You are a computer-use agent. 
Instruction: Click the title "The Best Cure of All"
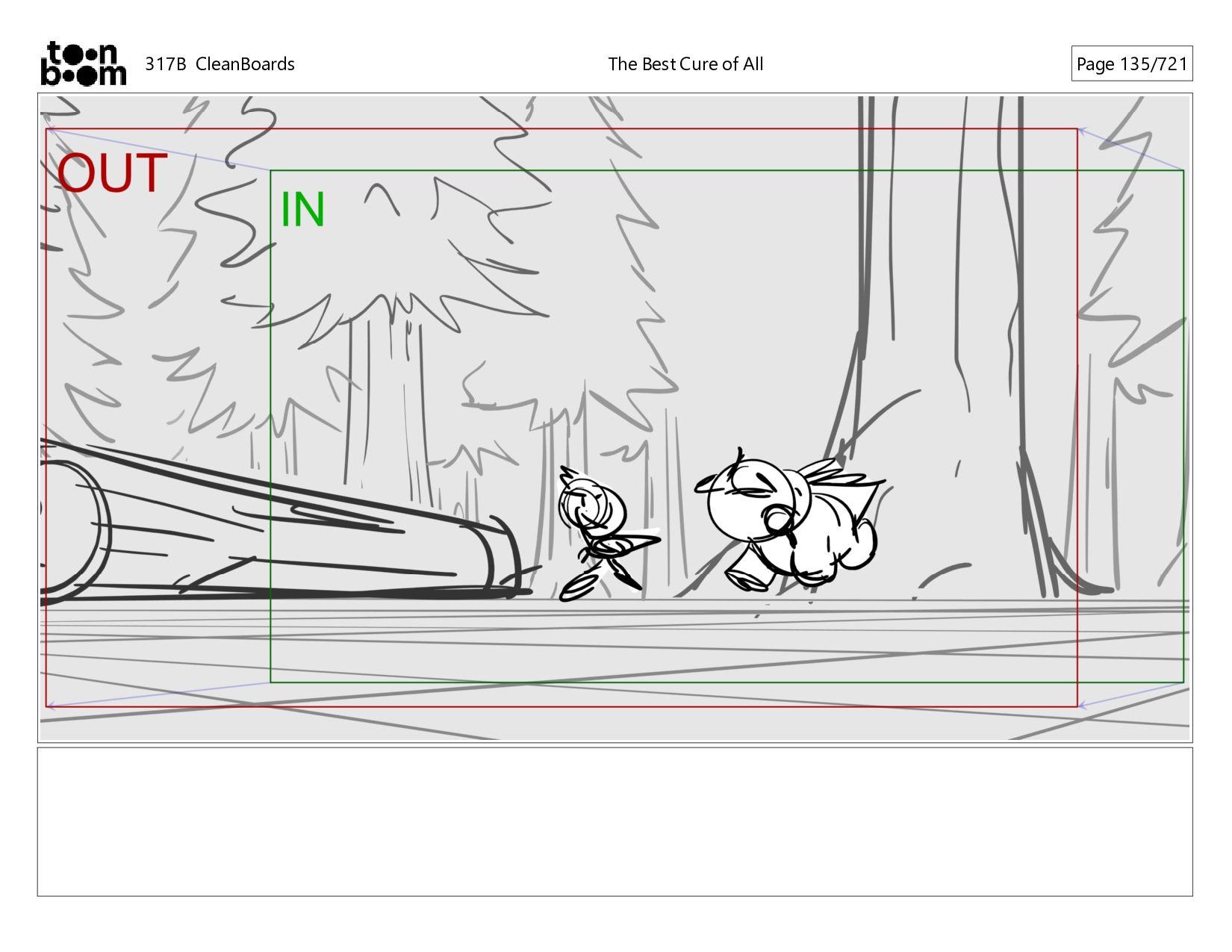pyautogui.click(x=685, y=64)
